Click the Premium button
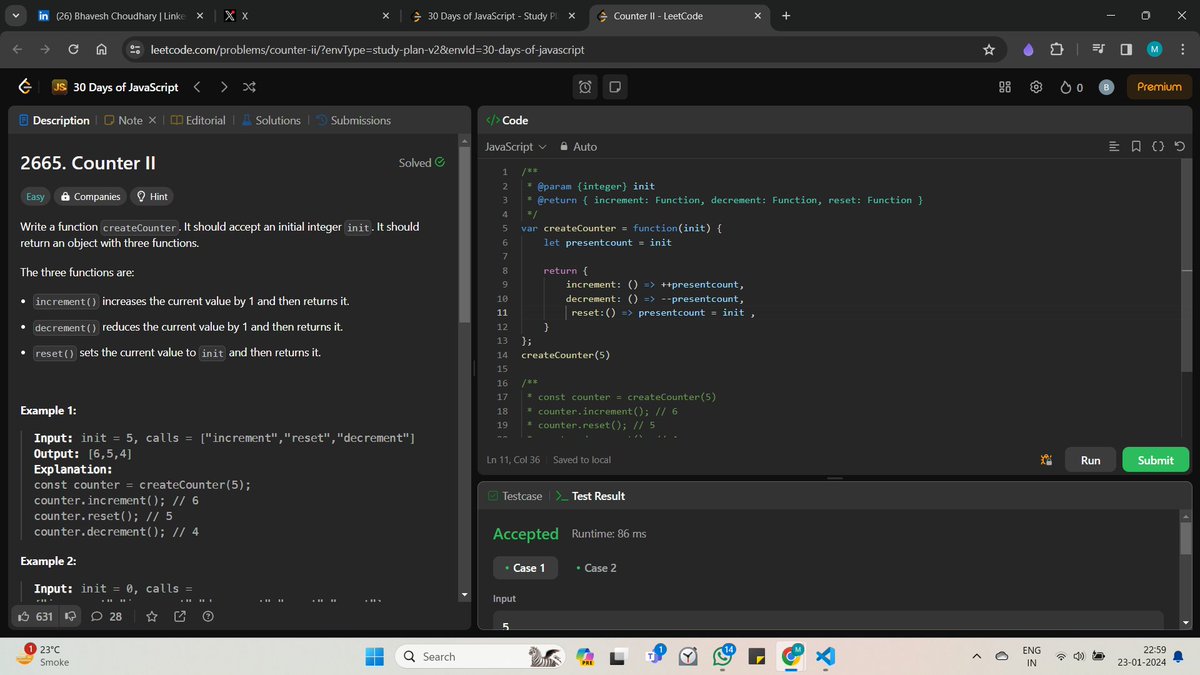Image resolution: width=1200 pixels, height=675 pixels. 1159,87
